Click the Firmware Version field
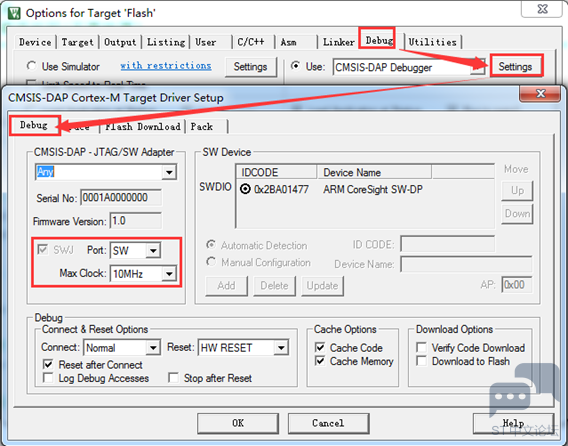The width and height of the screenshot is (568, 446). pyautogui.click(x=136, y=221)
